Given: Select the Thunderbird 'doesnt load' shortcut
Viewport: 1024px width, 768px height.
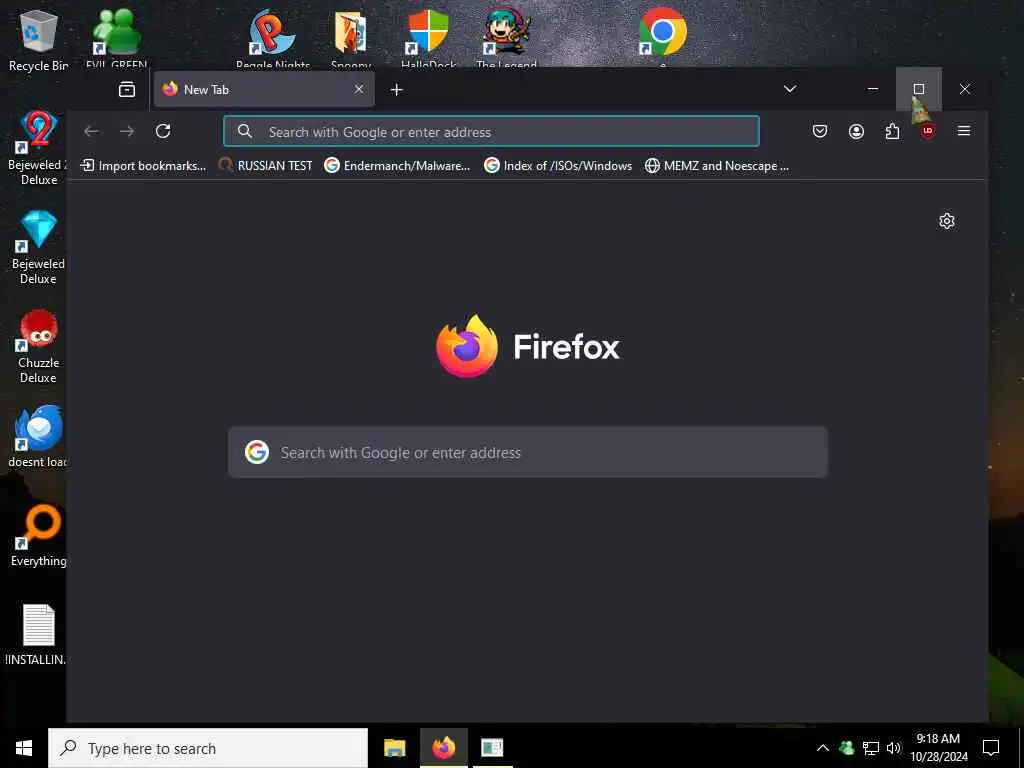Looking at the screenshot, I should tap(38, 436).
